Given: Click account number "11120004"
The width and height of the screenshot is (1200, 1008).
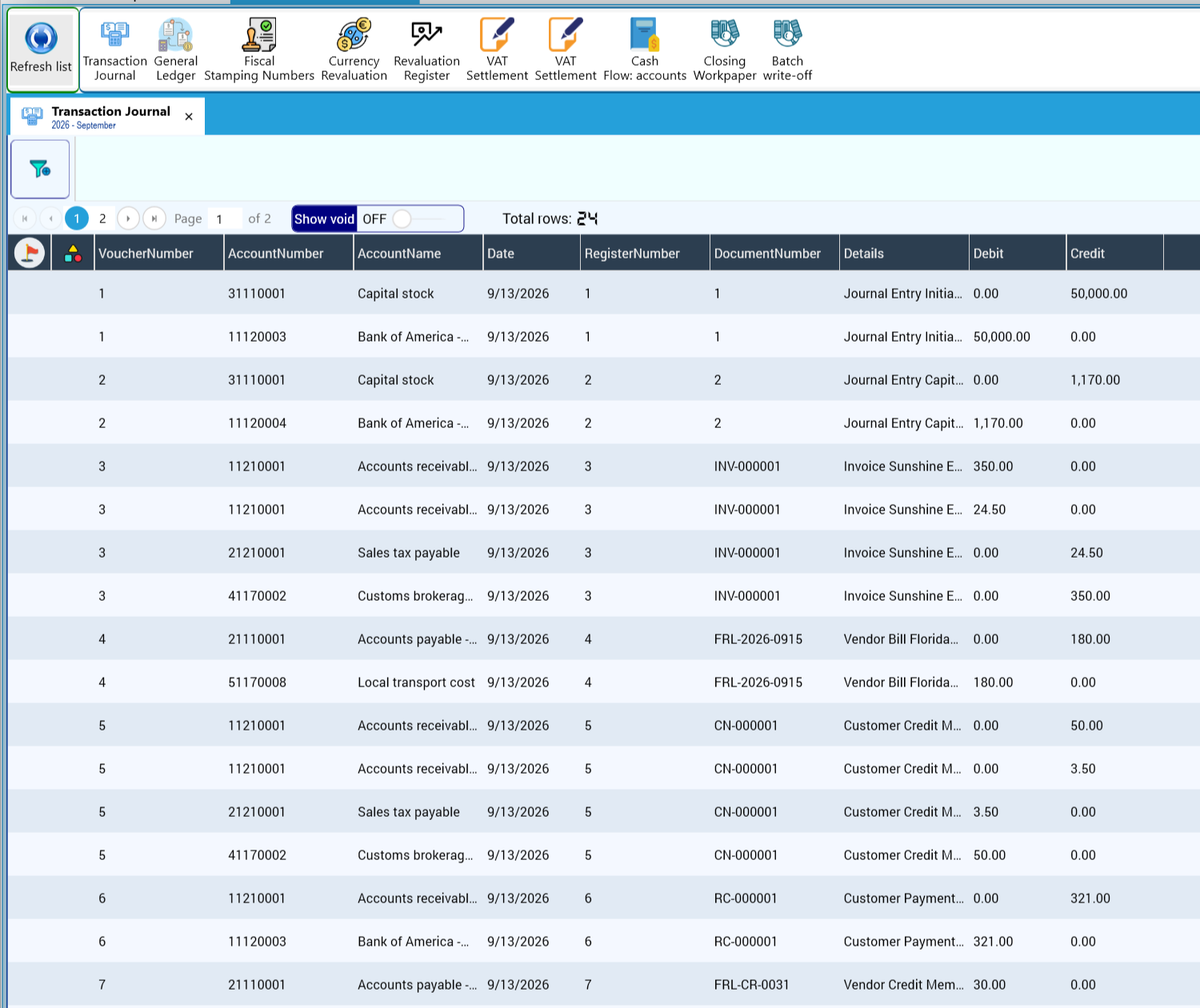Looking at the screenshot, I should click(x=257, y=423).
